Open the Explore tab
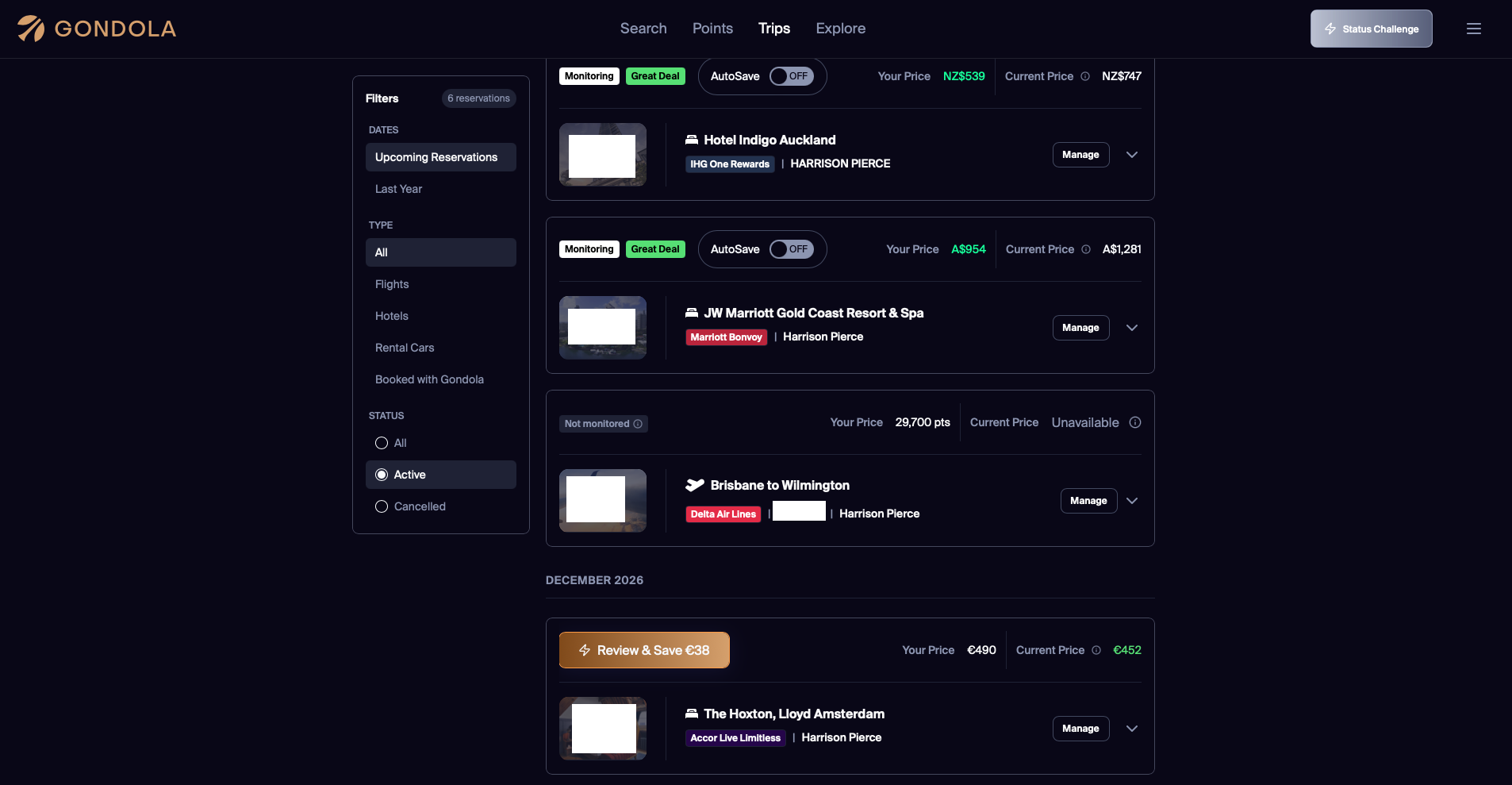 point(841,29)
